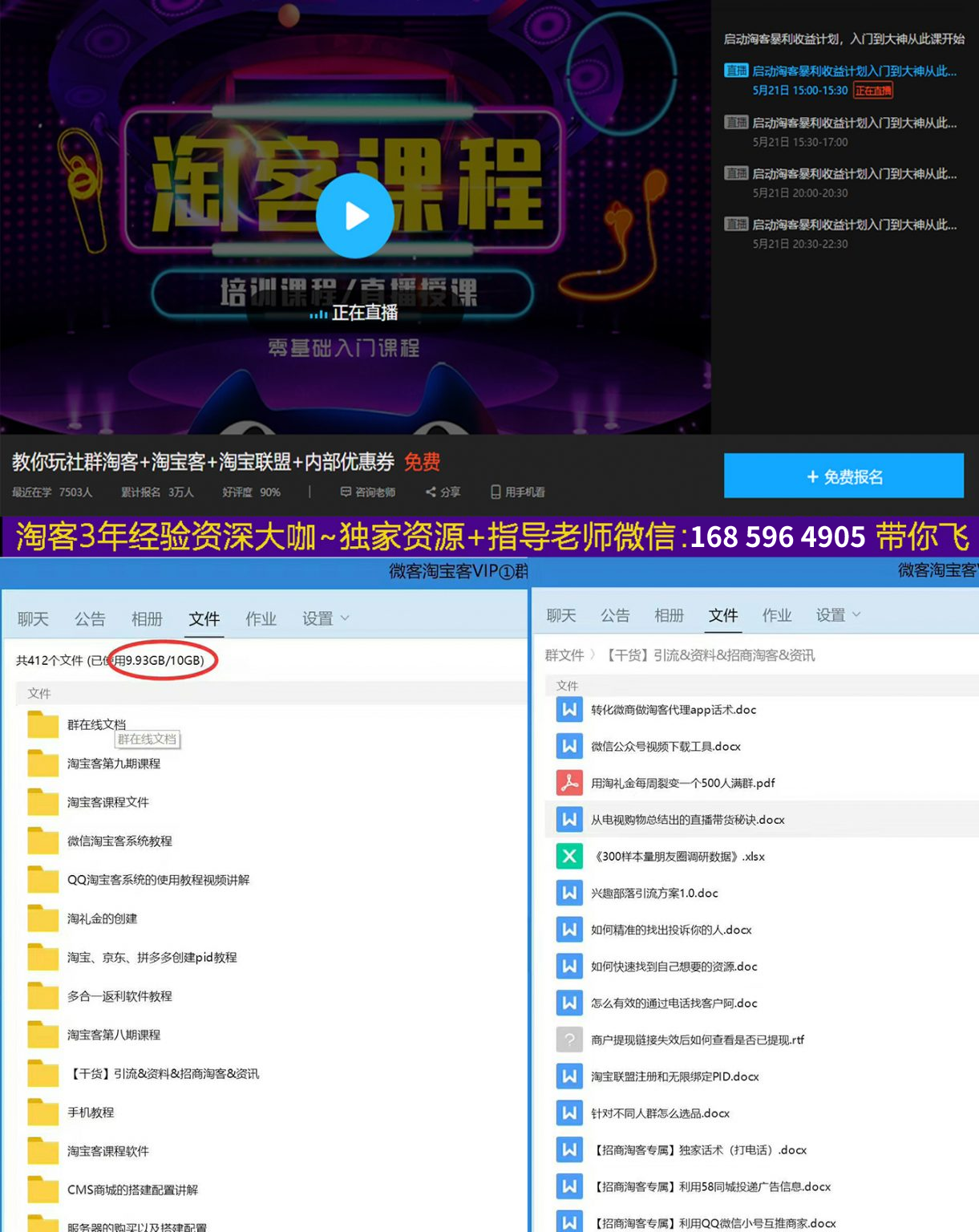
Task: Switch to 公告 tab in left window
Action: coord(90,618)
